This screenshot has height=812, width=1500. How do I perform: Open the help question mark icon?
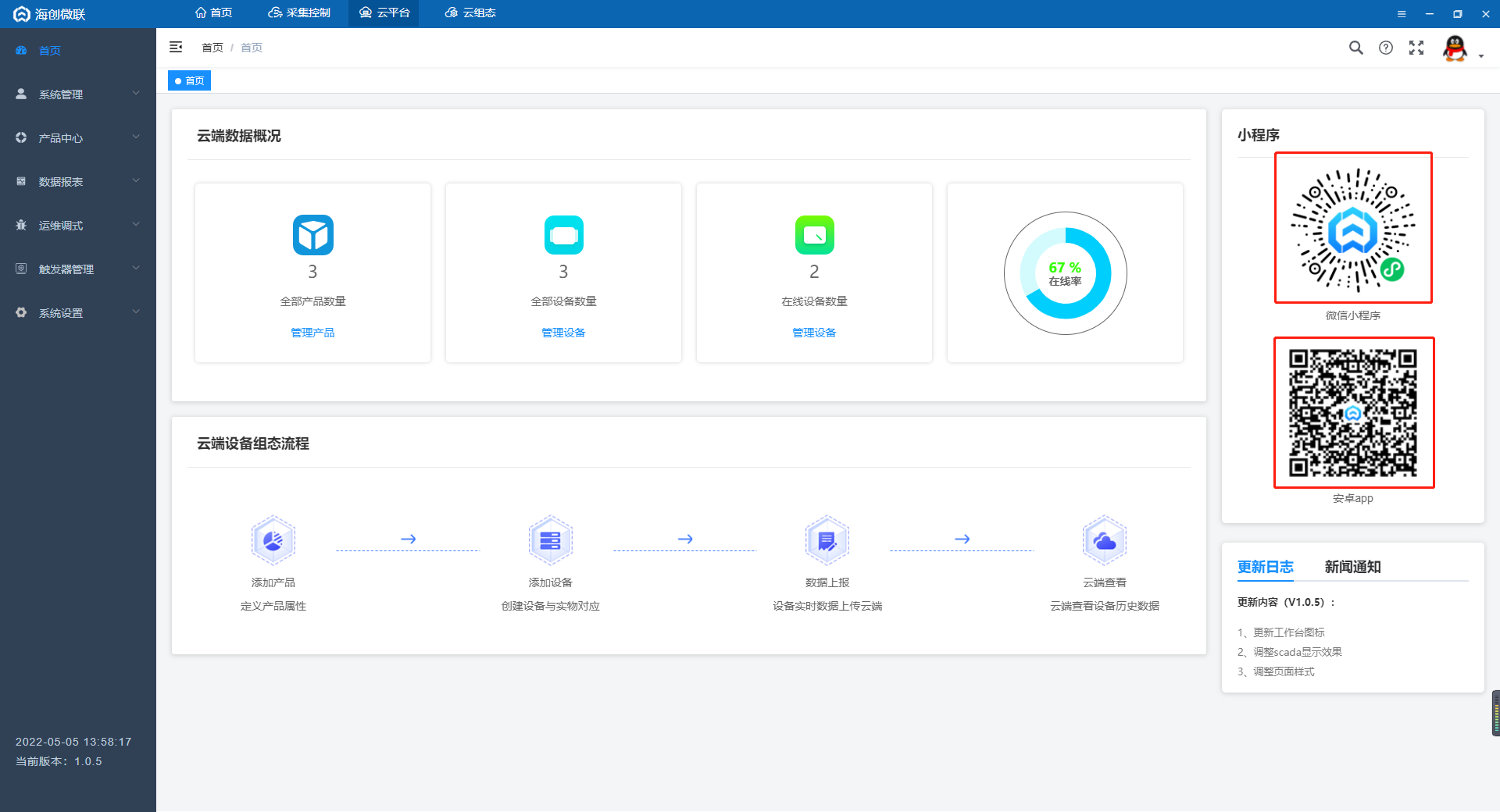(1386, 48)
